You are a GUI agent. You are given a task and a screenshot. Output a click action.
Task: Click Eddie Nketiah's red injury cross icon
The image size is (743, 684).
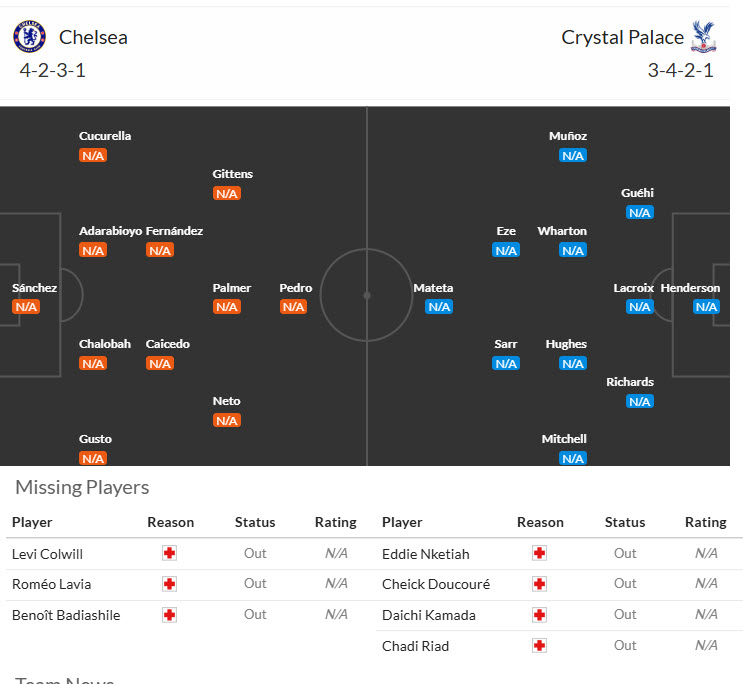539,553
